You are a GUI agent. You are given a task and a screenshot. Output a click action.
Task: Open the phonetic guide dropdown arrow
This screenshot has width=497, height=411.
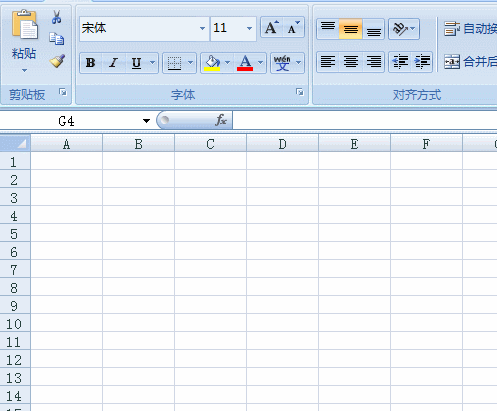[298, 63]
